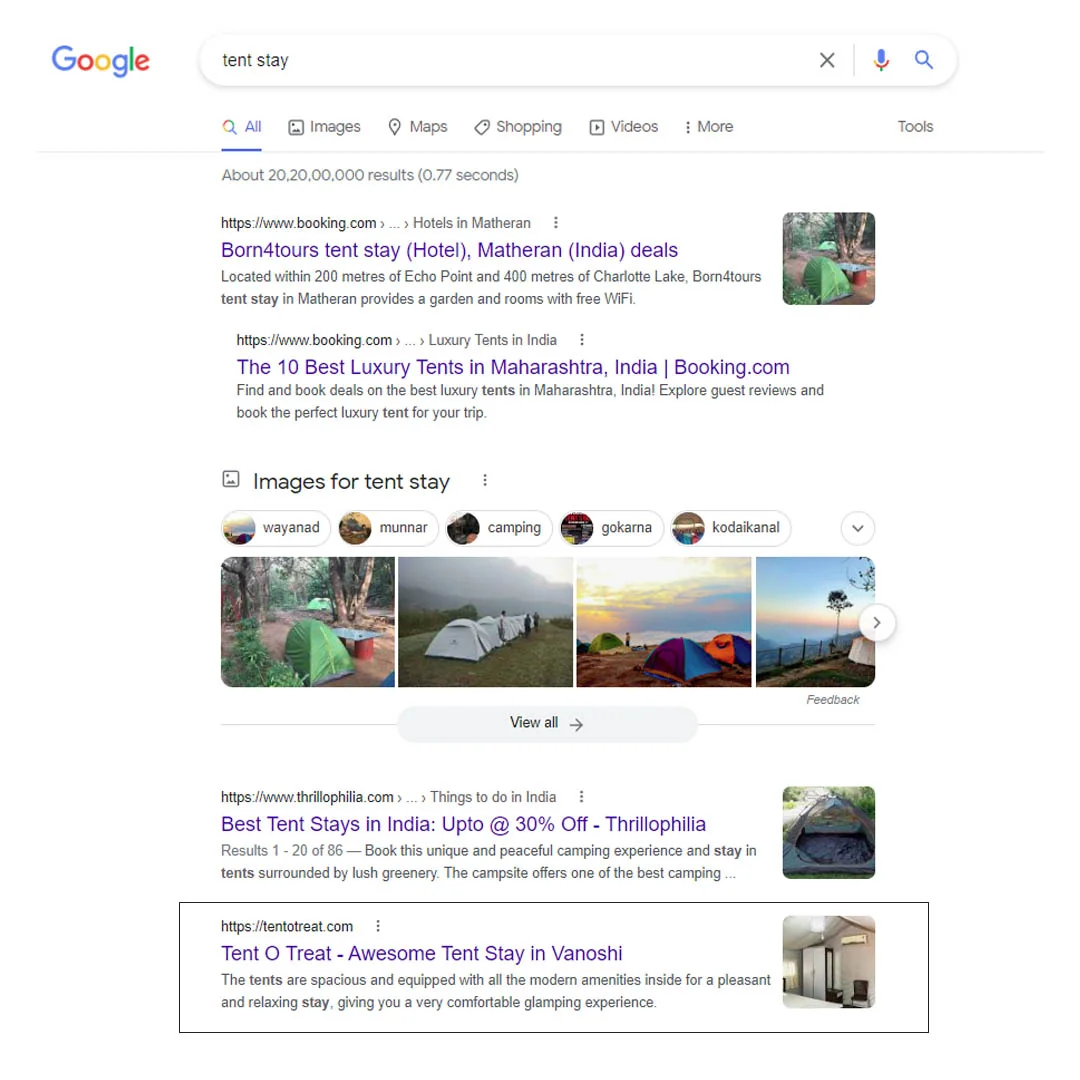Clear the search box with the X icon
The height and width of the screenshot is (1080, 1080).
pos(827,60)
